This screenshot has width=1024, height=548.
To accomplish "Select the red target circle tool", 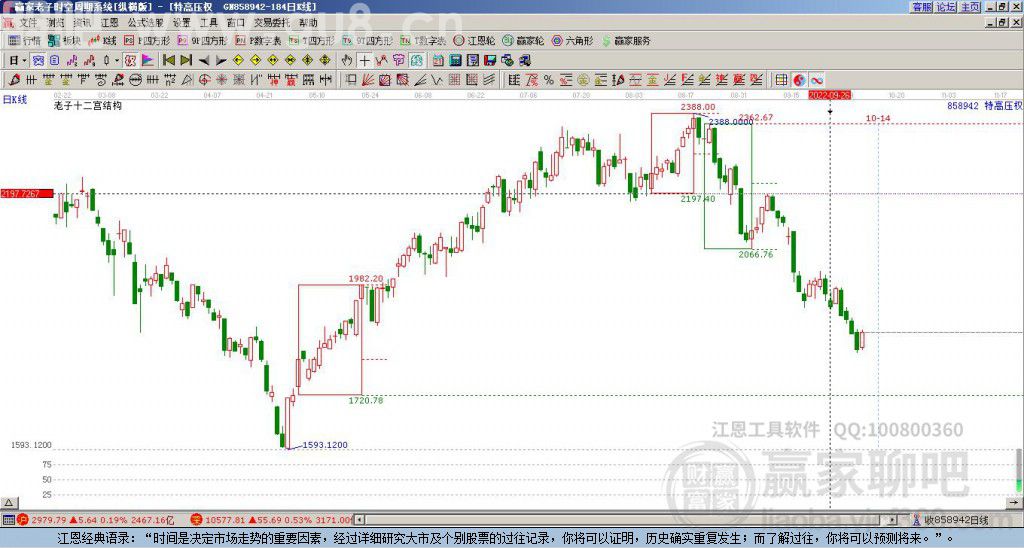I will point(204,80).
